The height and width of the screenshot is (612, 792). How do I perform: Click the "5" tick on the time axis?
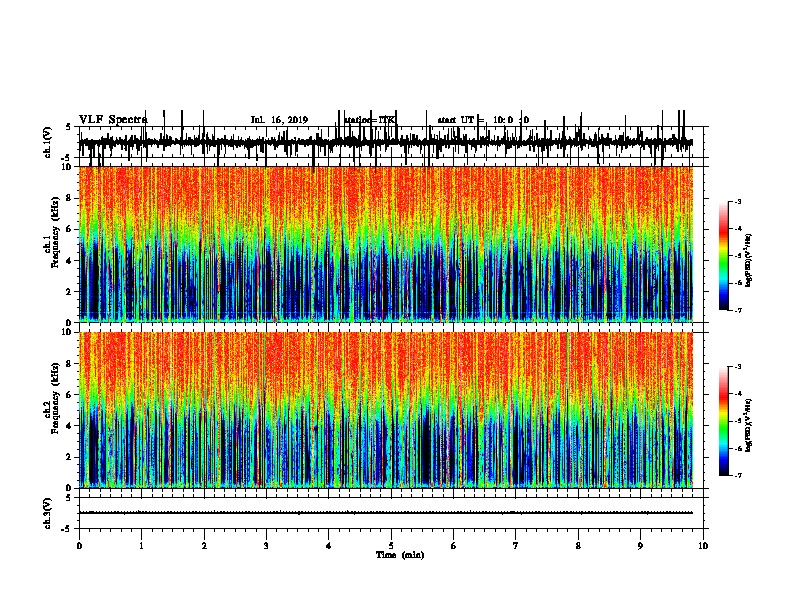click(x=391, y=546)
